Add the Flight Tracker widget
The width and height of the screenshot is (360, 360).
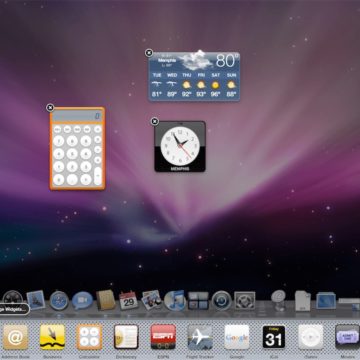(x=200, y=337)
